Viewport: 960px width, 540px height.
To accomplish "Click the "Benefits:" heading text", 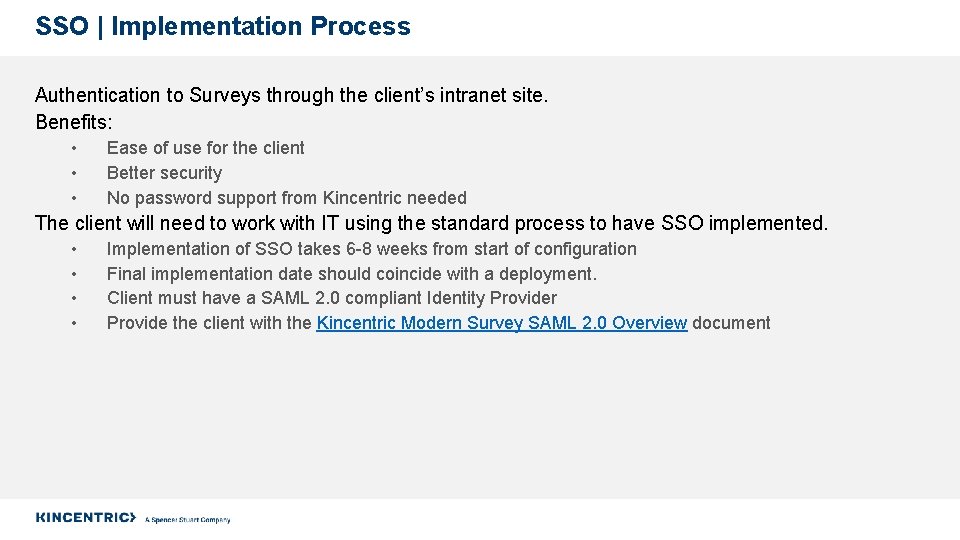I will 74,122.
